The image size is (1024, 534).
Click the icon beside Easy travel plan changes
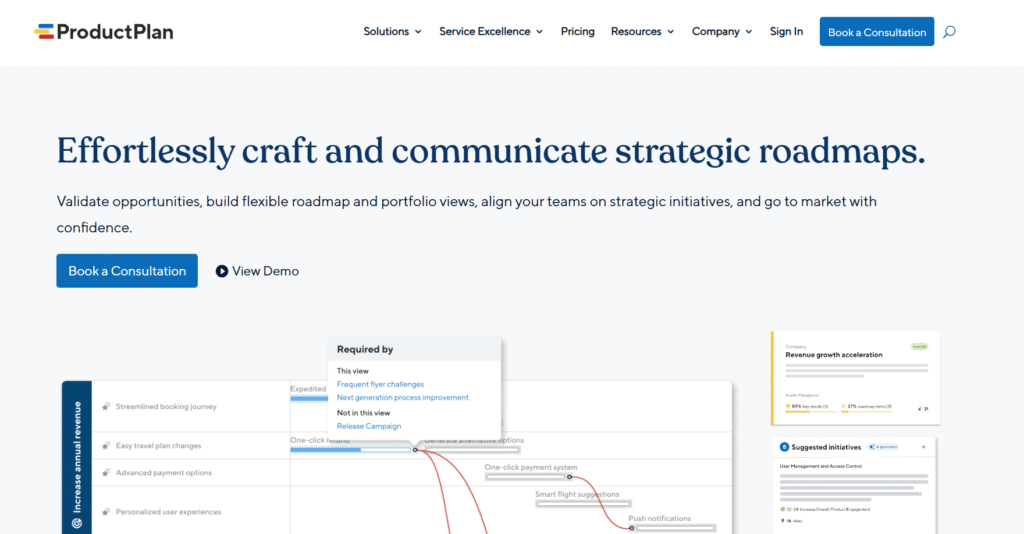105,446
